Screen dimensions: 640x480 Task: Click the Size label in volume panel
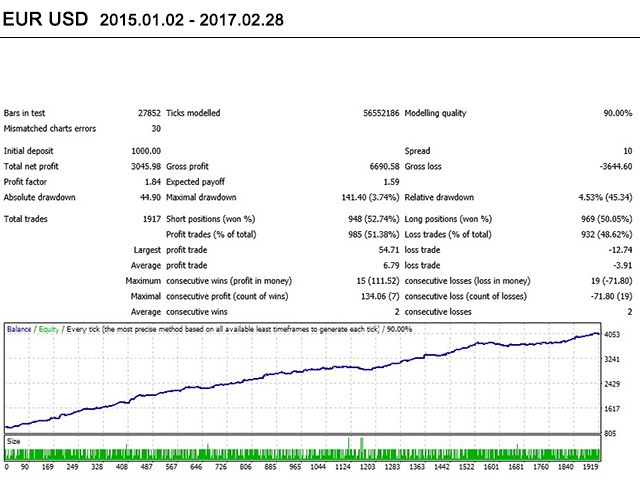13,441
